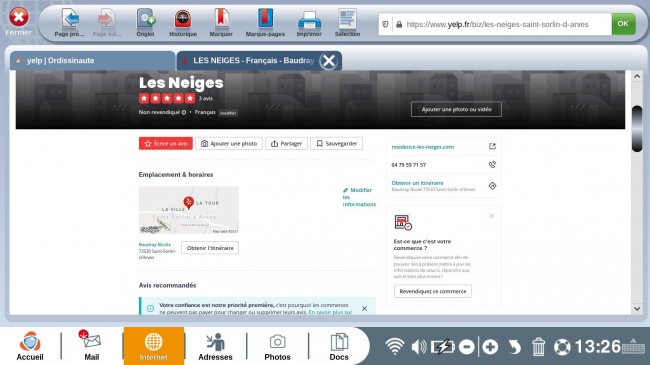Open the Marque-pages icon
Viewport: 650px width, 365px height.
point(265,19)
